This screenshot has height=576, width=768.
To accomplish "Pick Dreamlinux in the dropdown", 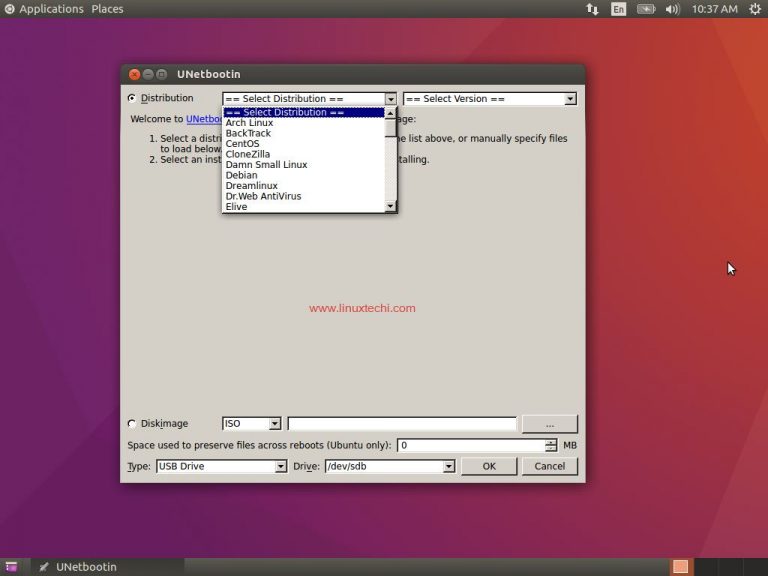I will (304, 186).
